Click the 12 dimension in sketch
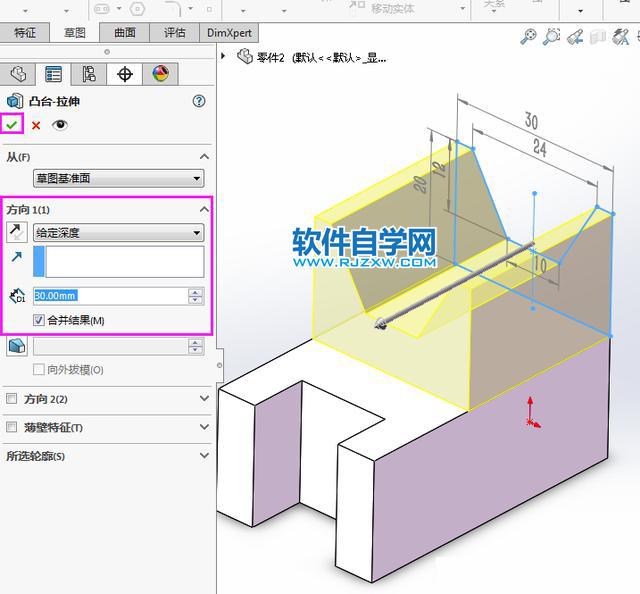640x594 pixels. [x=440, y=168]
